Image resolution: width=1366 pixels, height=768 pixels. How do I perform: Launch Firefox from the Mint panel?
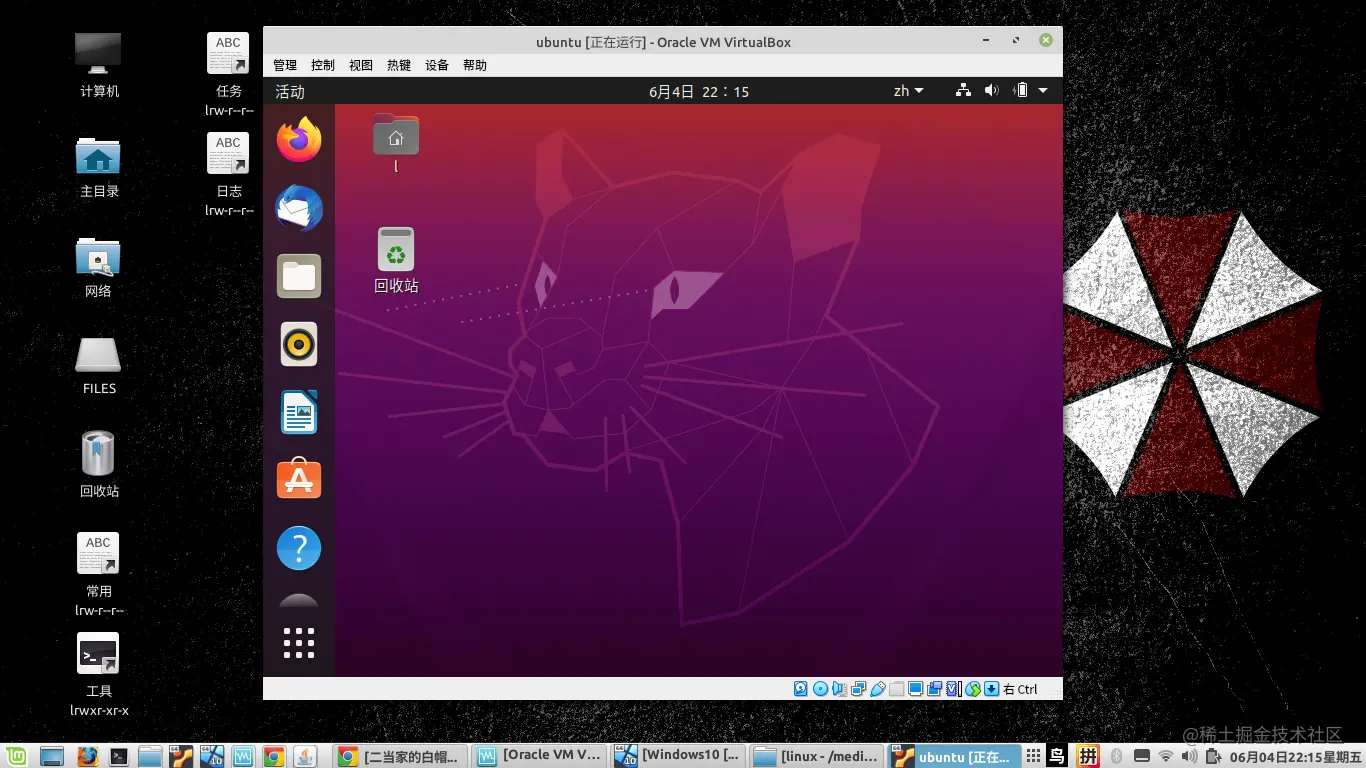[87, 756]
